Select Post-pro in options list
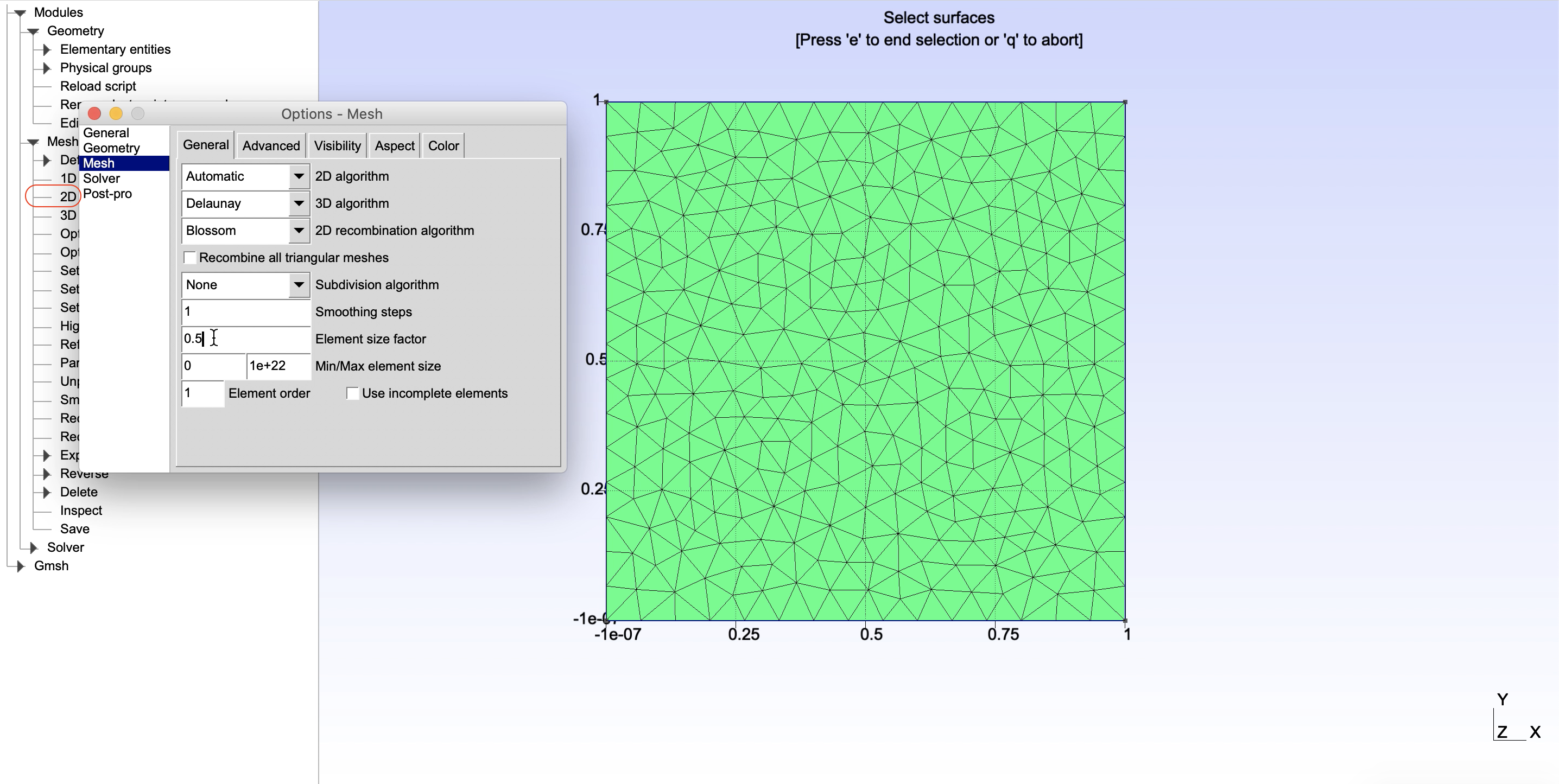 107,194
